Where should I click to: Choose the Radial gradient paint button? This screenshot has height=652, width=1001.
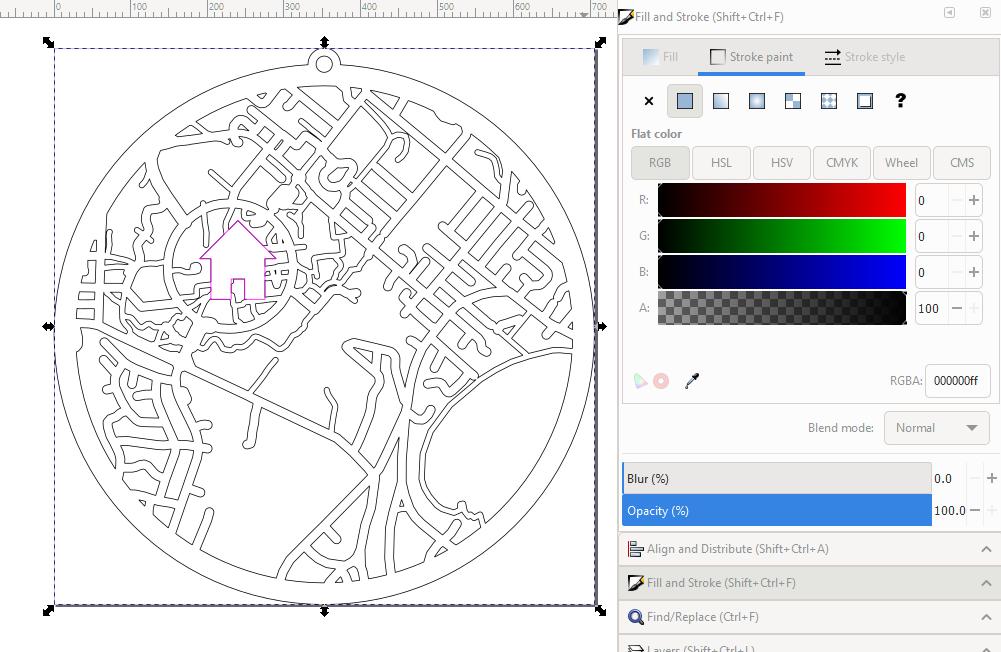point(756,101)
